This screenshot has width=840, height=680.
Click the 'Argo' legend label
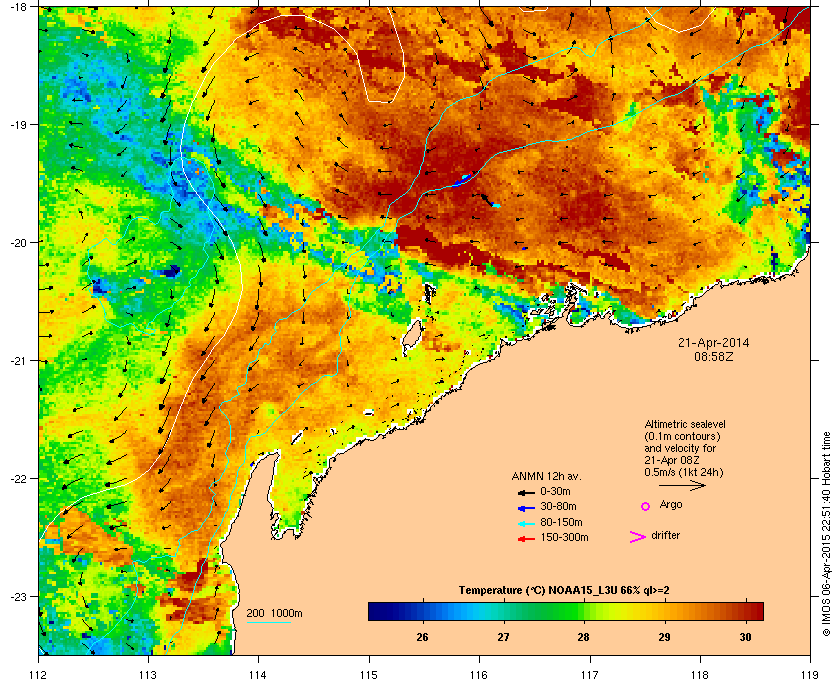(x=671, y=504)
